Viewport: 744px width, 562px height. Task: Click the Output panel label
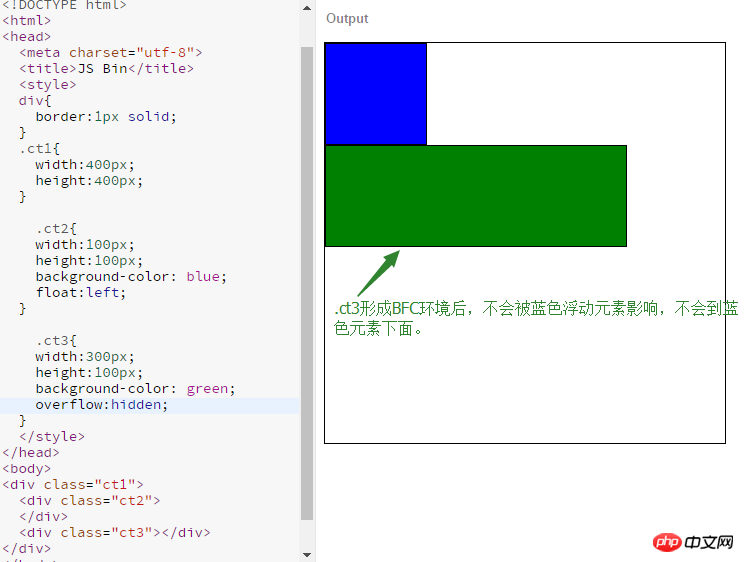tap(347, 19)
